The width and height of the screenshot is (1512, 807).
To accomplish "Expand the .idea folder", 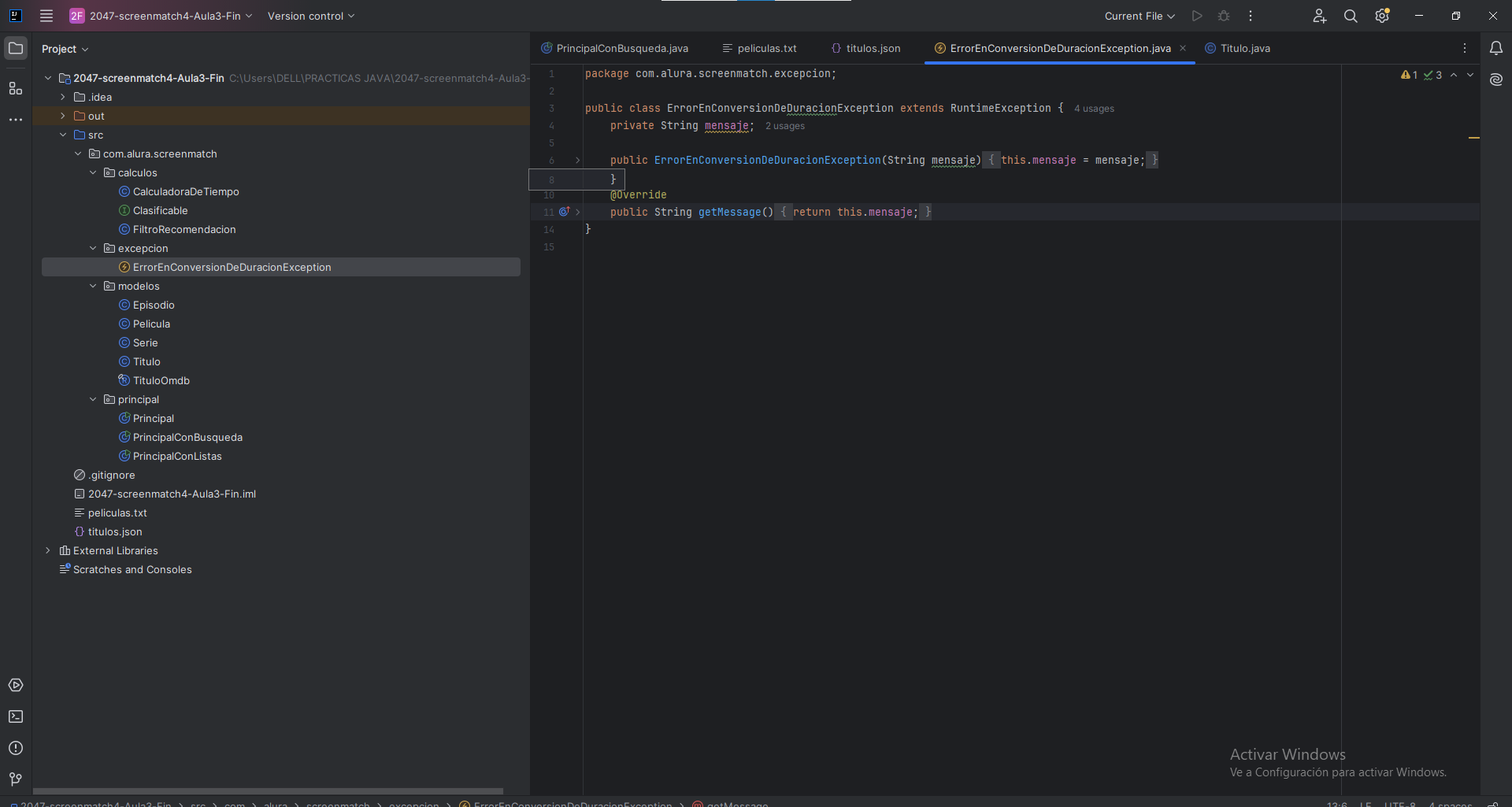I will tap(63, 97).
